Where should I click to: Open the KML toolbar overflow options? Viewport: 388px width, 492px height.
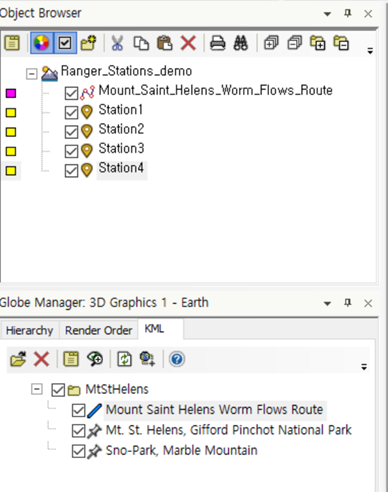click(364, 367)
